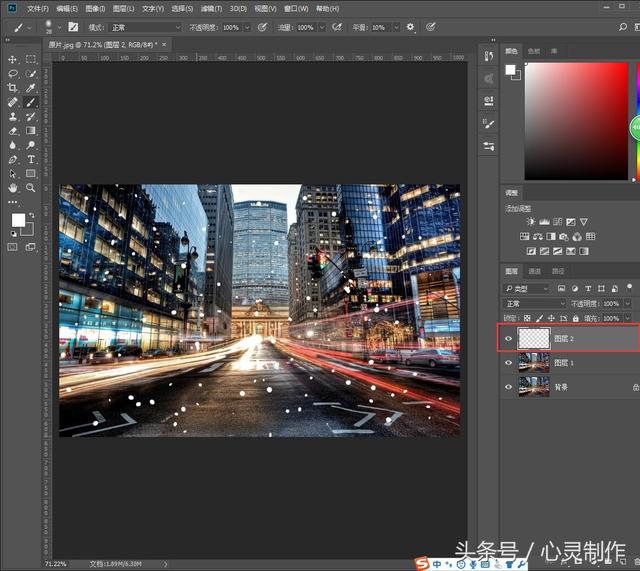Select the Zoom tool in toolbox
The height and width of the screenshot is (571, 640).
coord(31,187)
